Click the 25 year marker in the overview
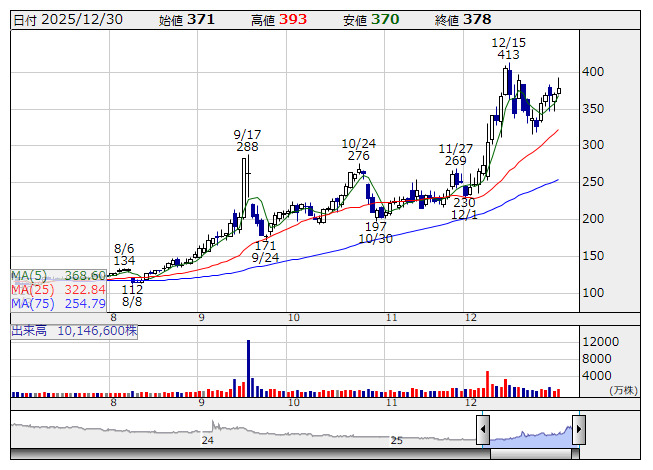Image resolution: width=653 pixels, height=470 pixels. (x=396, y=440)
